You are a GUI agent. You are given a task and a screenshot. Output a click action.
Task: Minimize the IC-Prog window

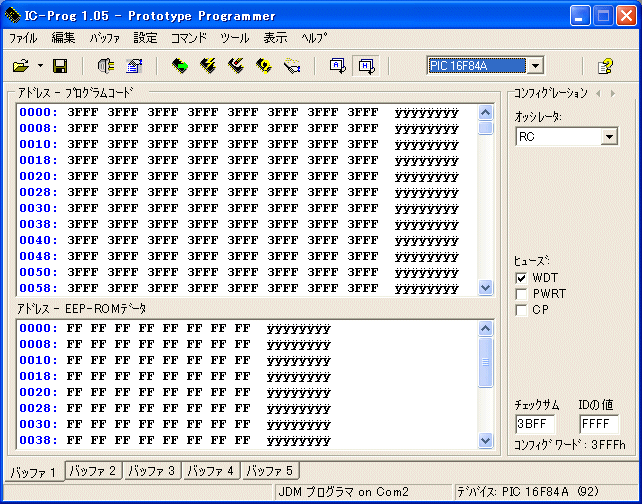[x=579, y=16]
